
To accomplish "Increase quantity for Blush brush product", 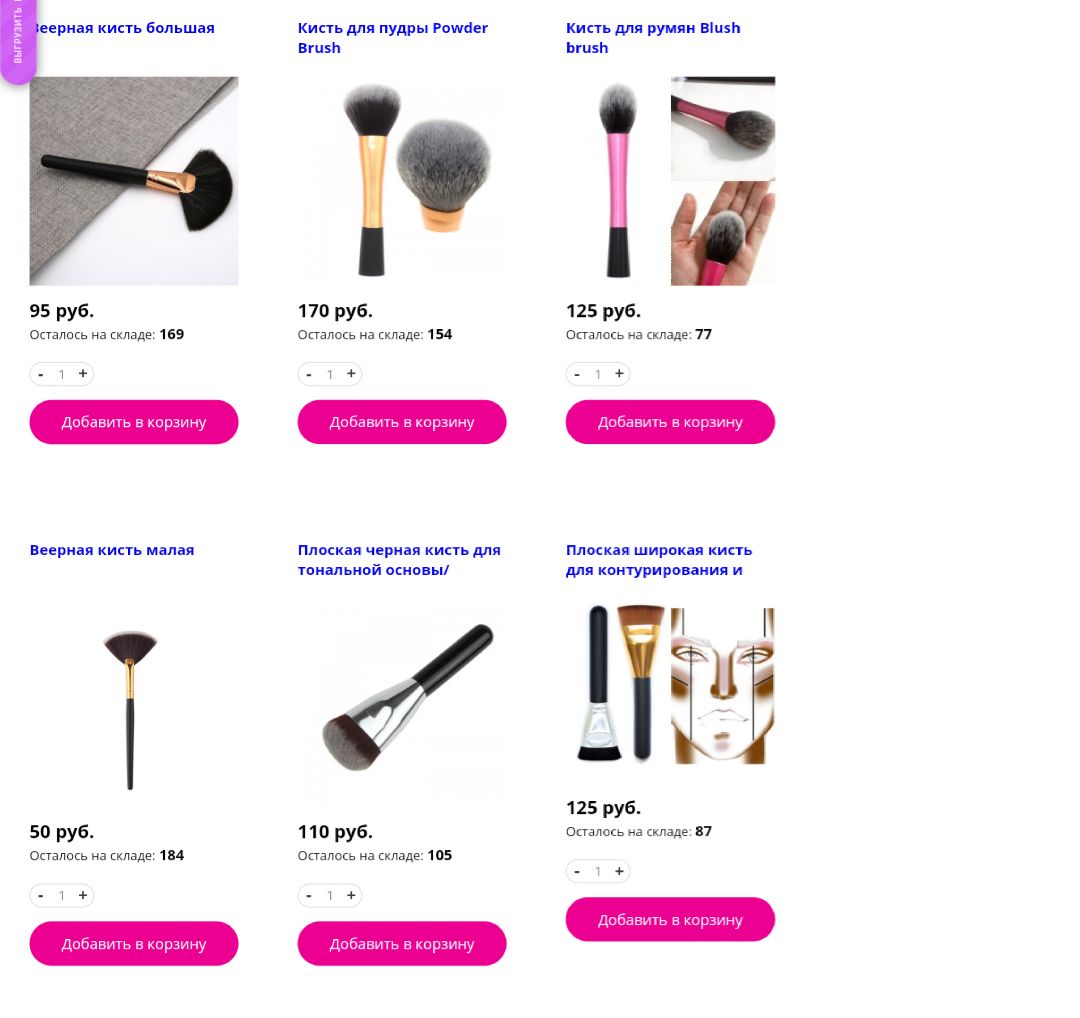I will (619, 374).
